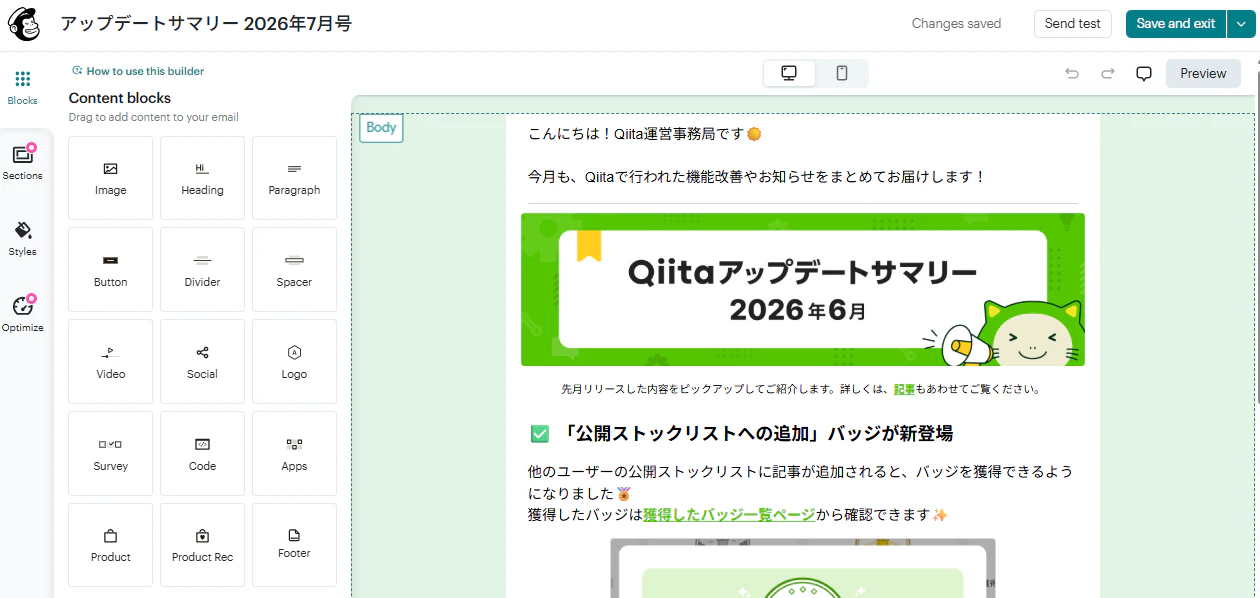Pick the Social content block
1260x598 pixels.
pos(202,362)
